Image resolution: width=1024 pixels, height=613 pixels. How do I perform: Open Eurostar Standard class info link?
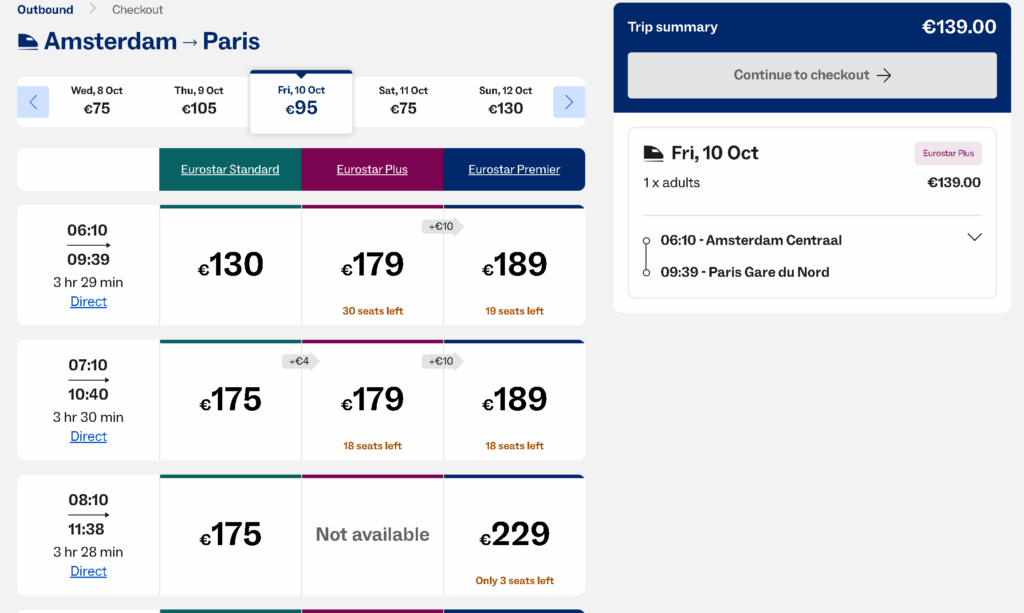click(x=230, y=169)
